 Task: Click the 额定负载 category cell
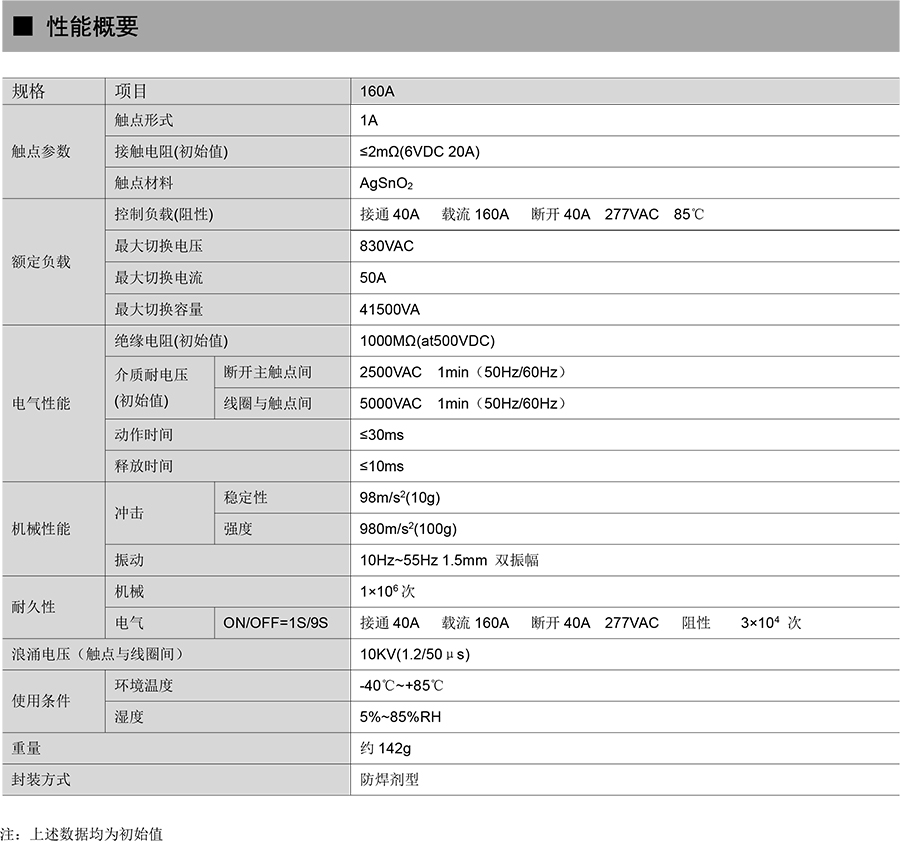pyautogui.click(x=41, y=262)
